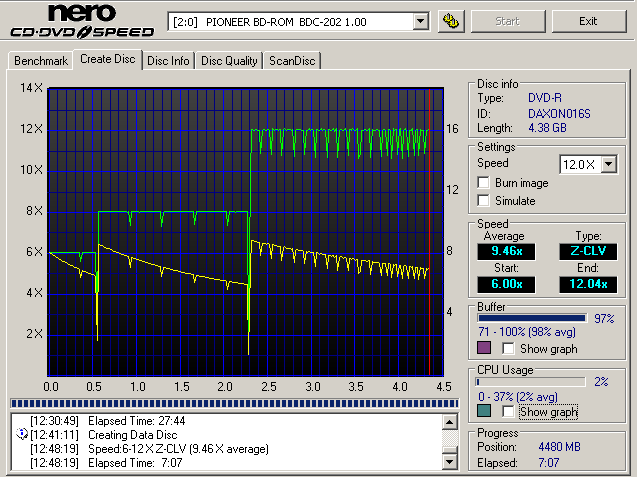
Task: Click the Start button
Action: (508, 21)
